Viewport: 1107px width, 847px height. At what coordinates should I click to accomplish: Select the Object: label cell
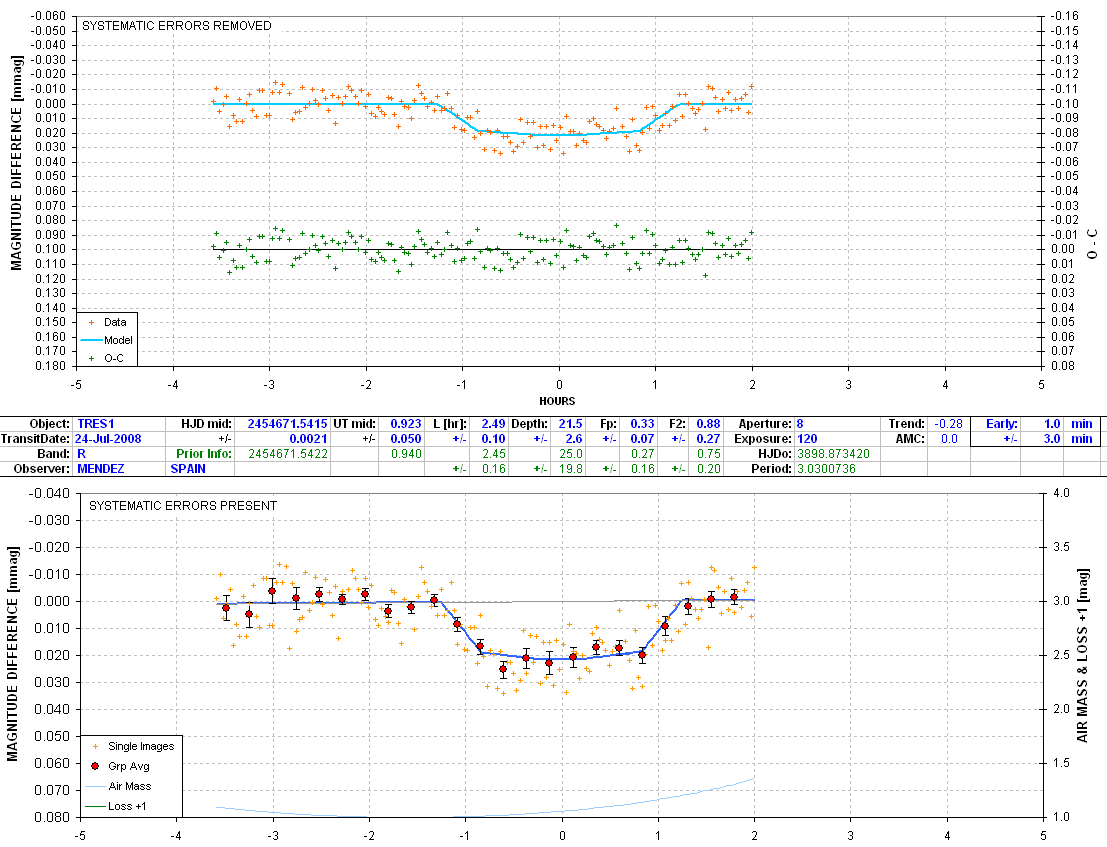click(x=50, y=424)
